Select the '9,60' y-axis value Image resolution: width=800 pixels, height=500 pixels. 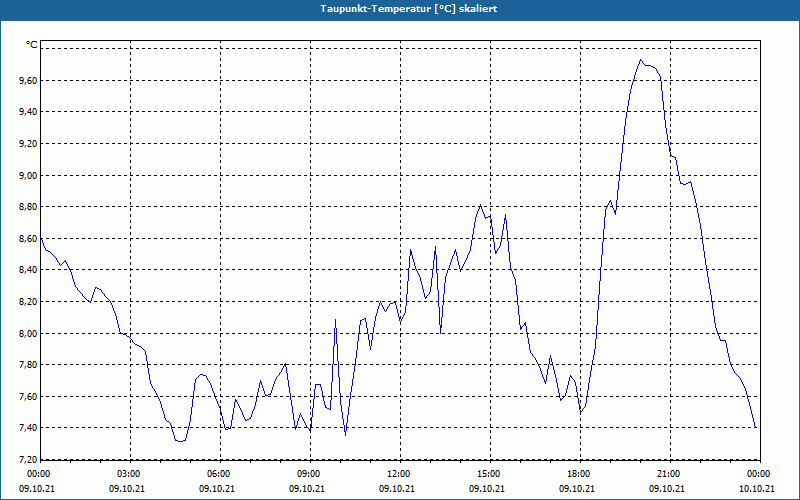[x=28, y=80]
